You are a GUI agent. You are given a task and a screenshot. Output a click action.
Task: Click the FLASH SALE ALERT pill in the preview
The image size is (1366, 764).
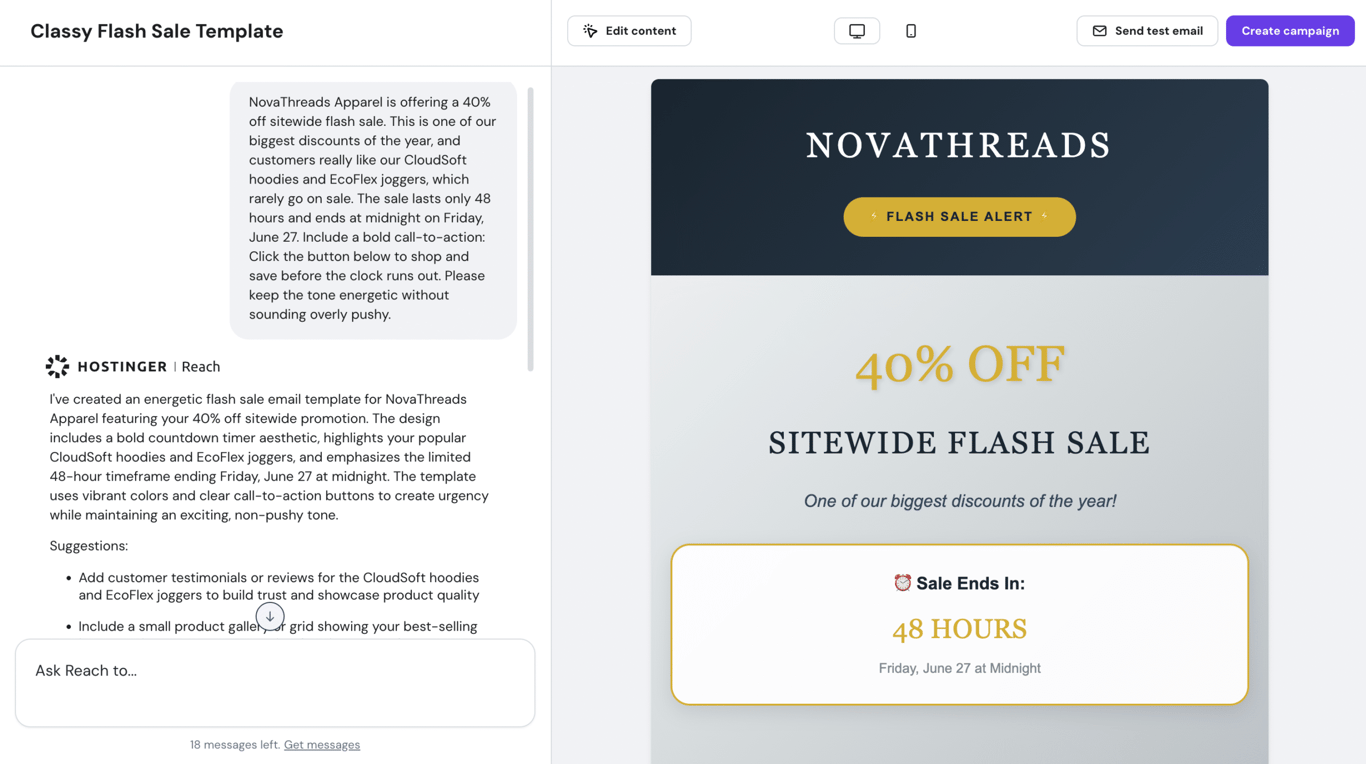point(959,216)
